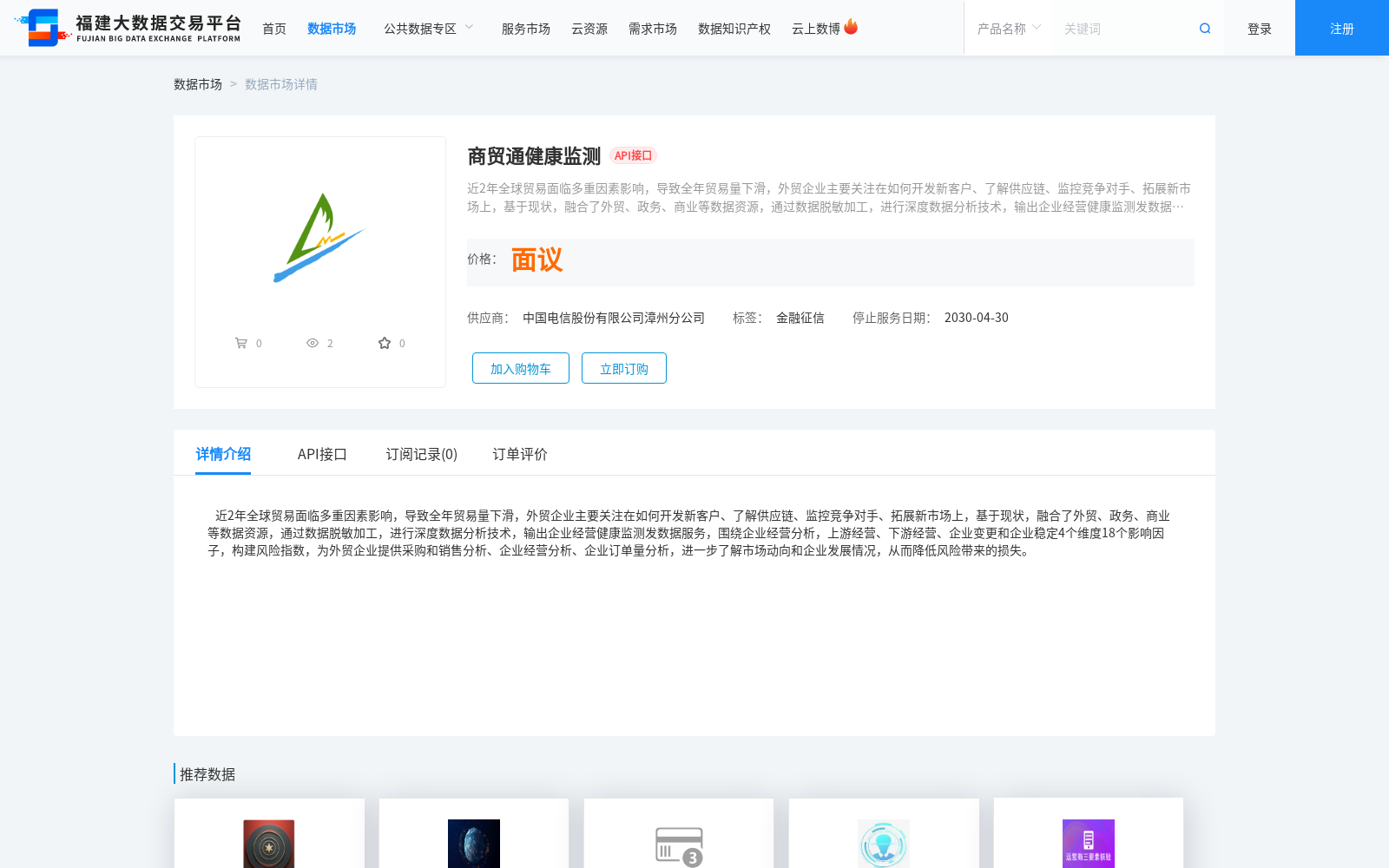1389x868 pixels.
Task: Click the shopping cart count icon
Action: (241, 343)
